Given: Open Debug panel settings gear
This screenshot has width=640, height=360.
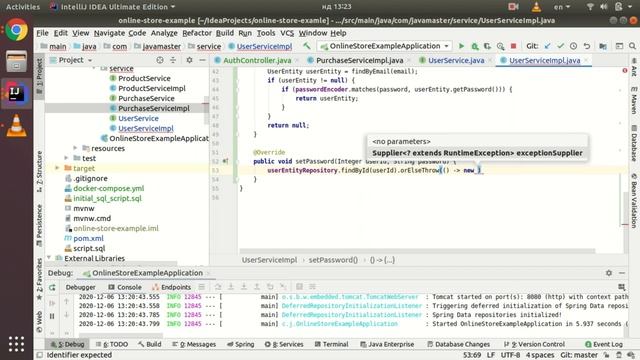Looking at the screenshot, I should (x=609, y=273).
